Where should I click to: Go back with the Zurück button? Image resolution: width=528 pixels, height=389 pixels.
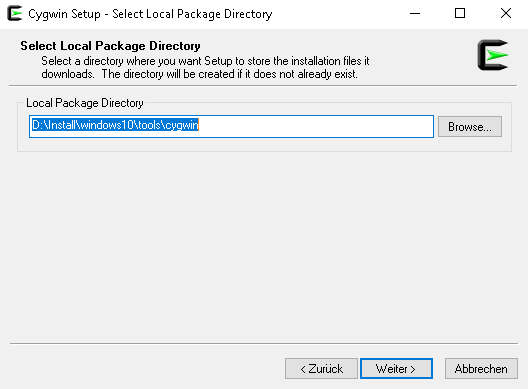pyautogui.click(x=321, y=368)
